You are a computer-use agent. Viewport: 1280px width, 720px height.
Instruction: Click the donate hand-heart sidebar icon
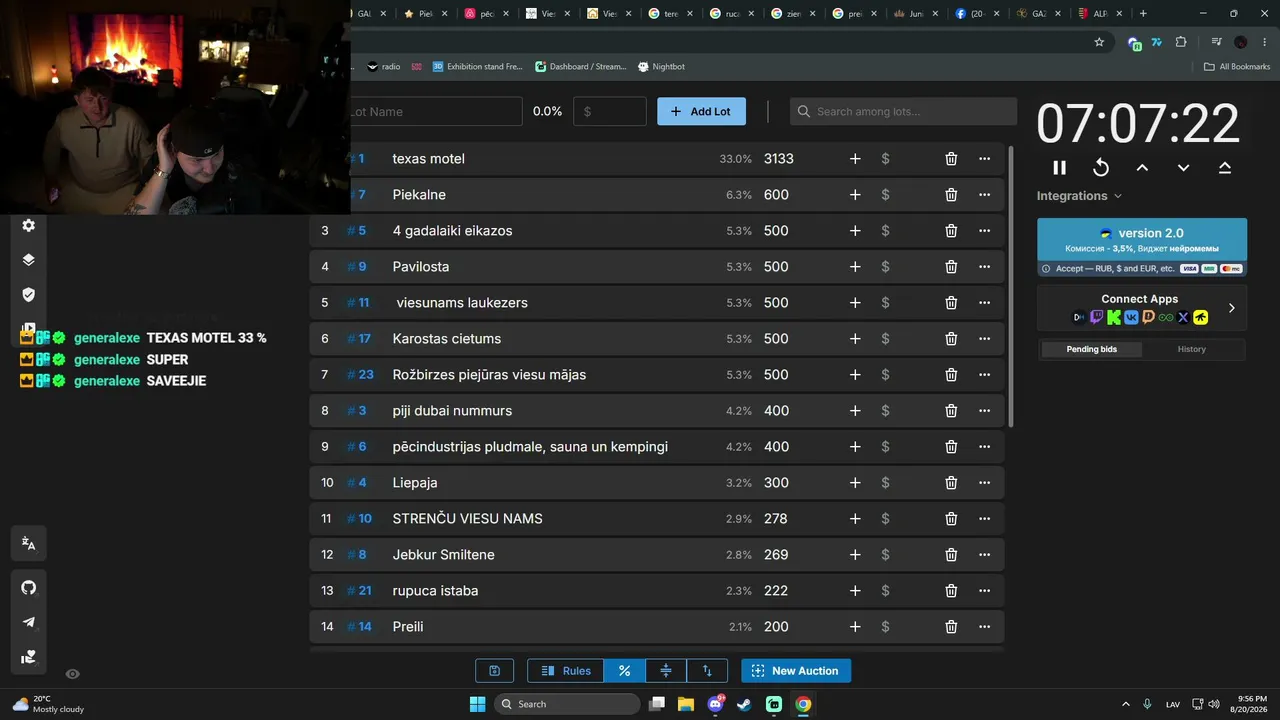(29, 657)
